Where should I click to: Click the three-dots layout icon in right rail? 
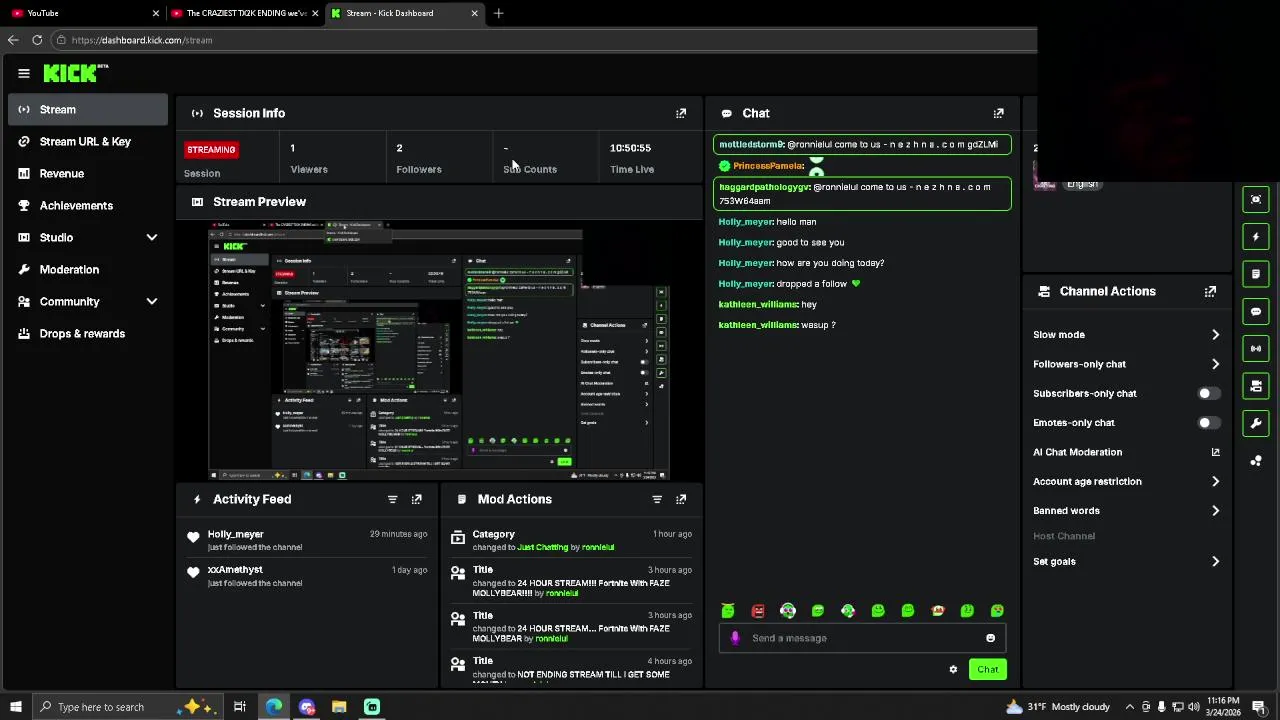pyautogui.click(x=1256, y=460)
